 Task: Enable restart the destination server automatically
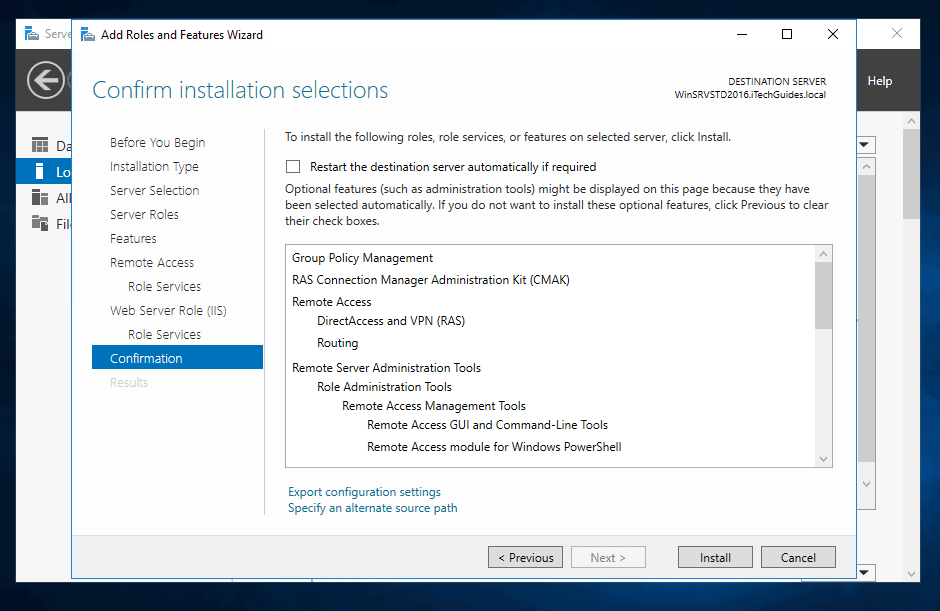pyautogui.click(x=293, y=166)
